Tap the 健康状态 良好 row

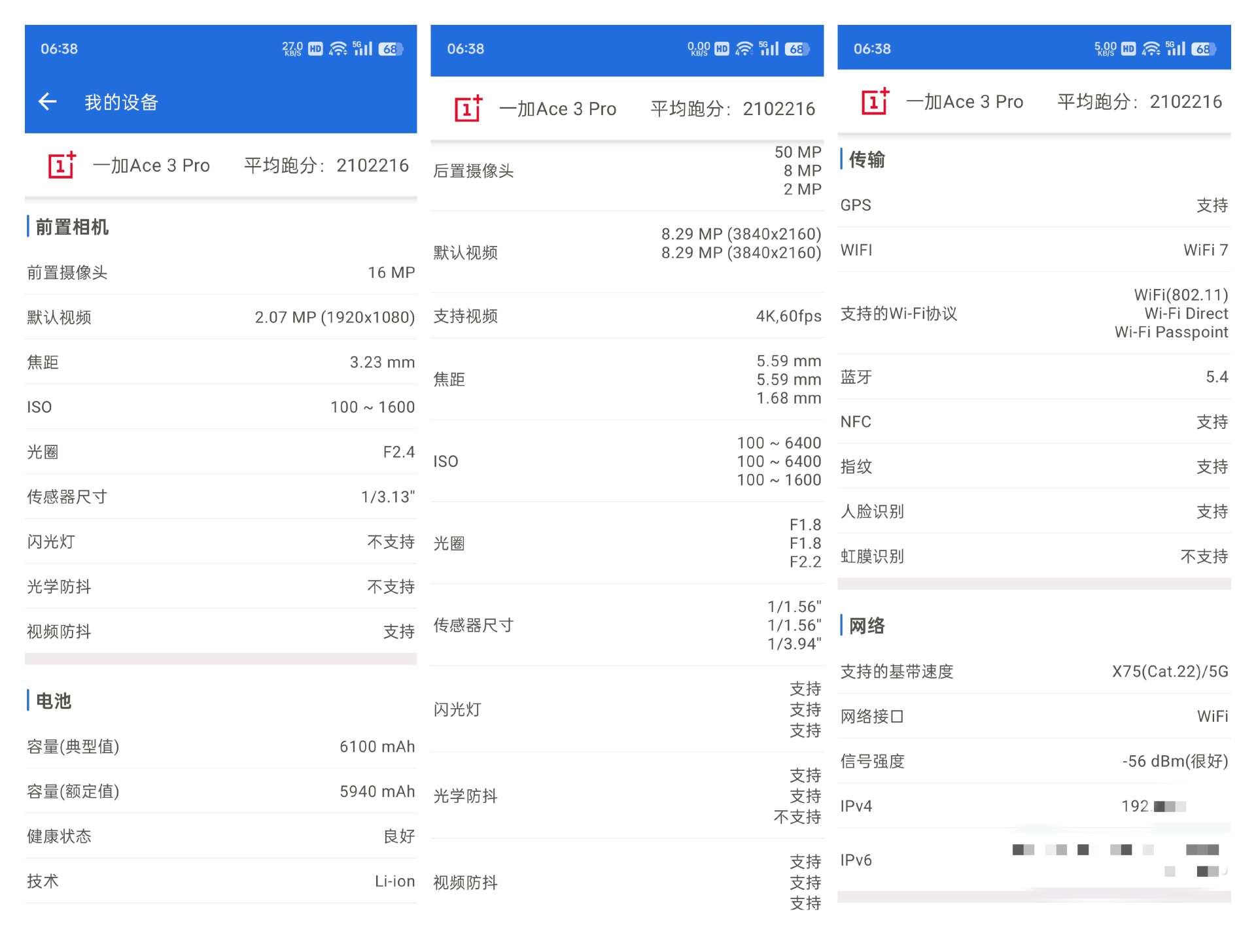pyautogui.click(x=221, y=836)
